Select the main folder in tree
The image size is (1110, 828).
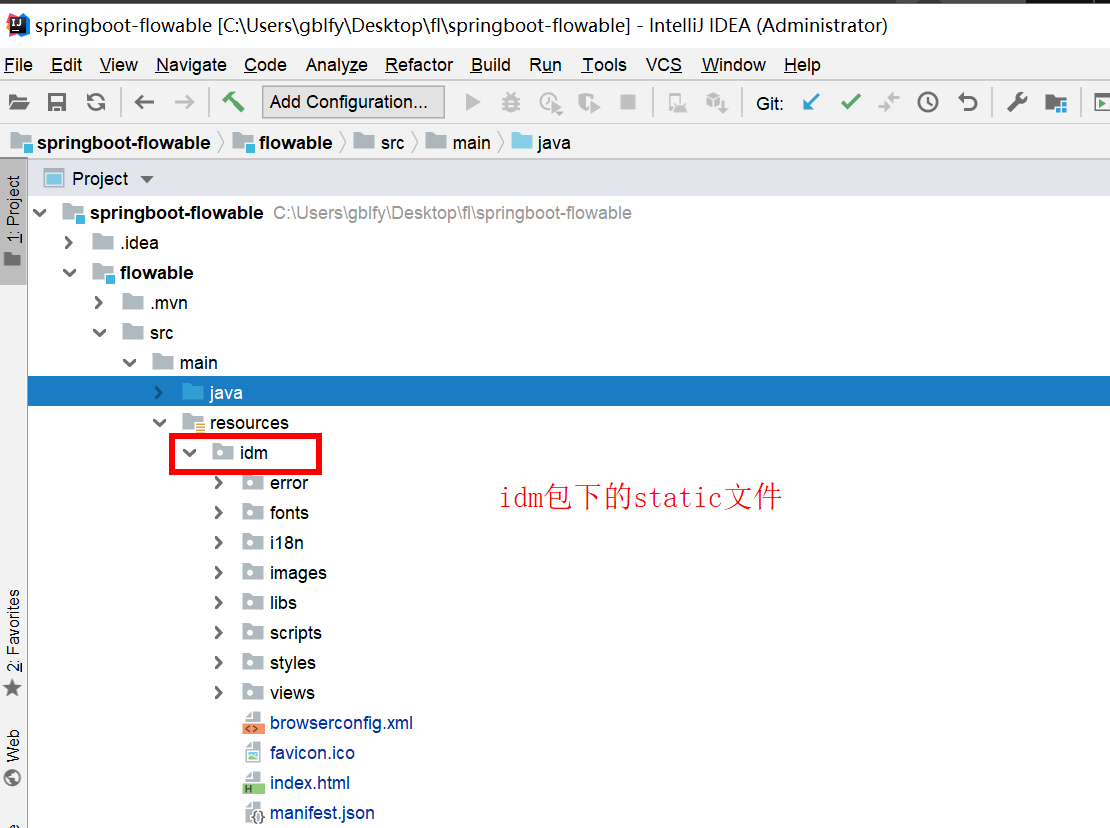(x=198, y=363)
